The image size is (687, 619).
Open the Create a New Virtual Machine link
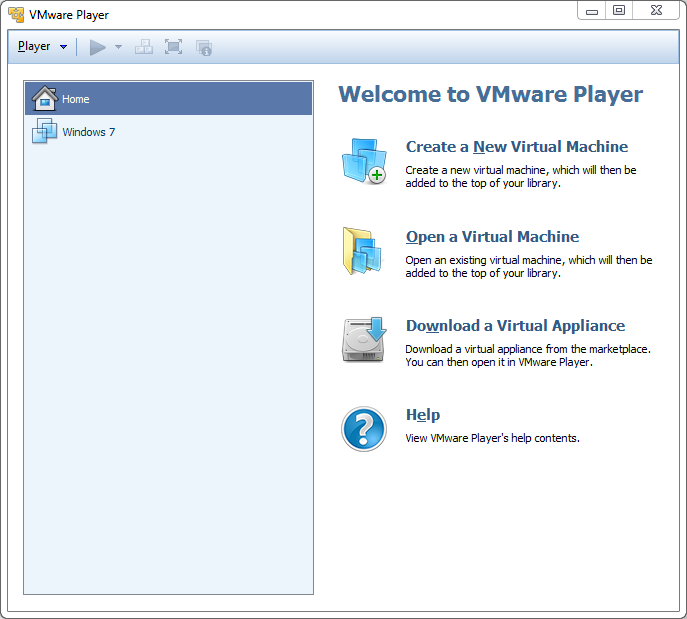click(516, 147)
